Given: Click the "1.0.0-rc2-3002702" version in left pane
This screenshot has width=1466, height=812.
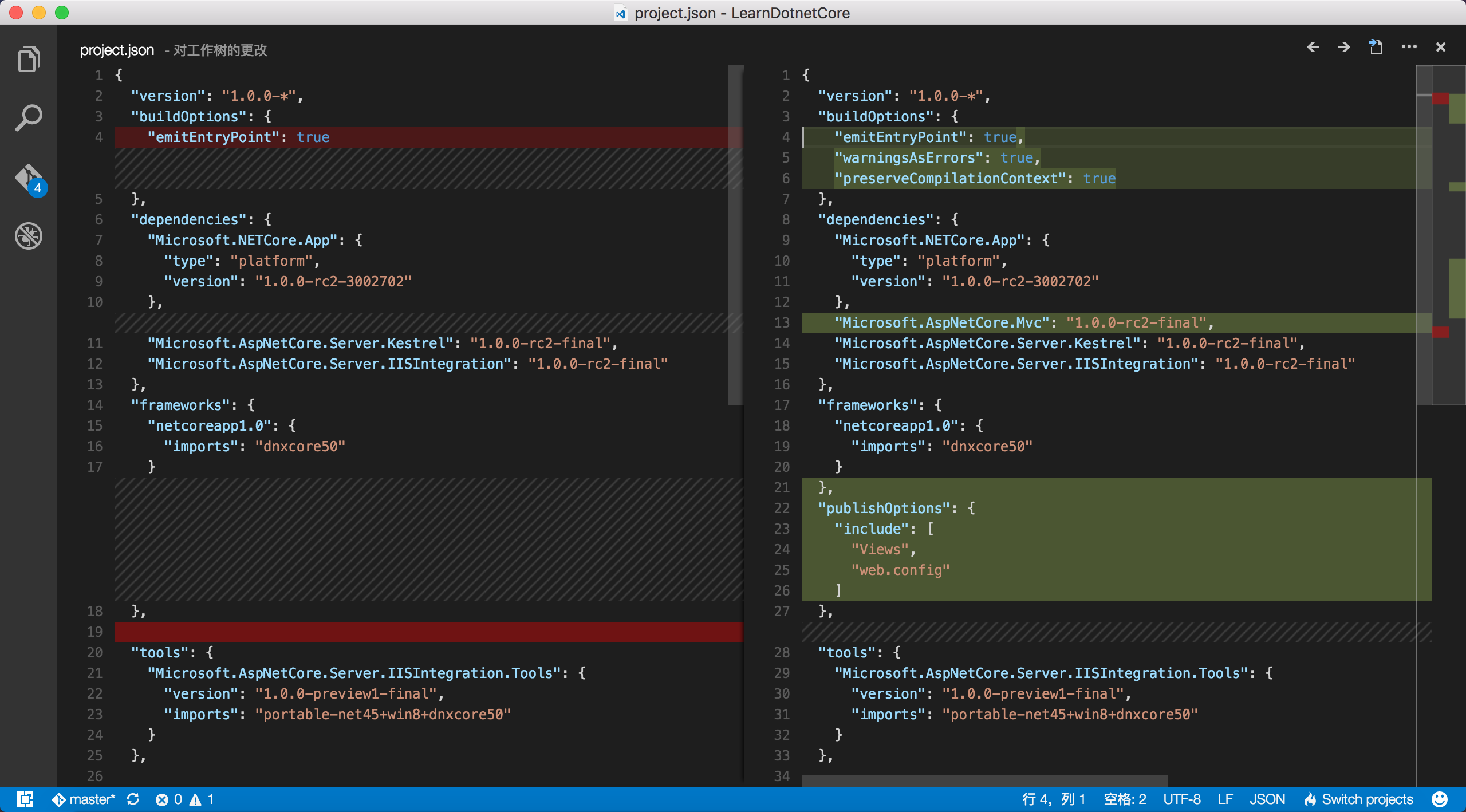Looking at the screenshot, I should coord(334,282).
